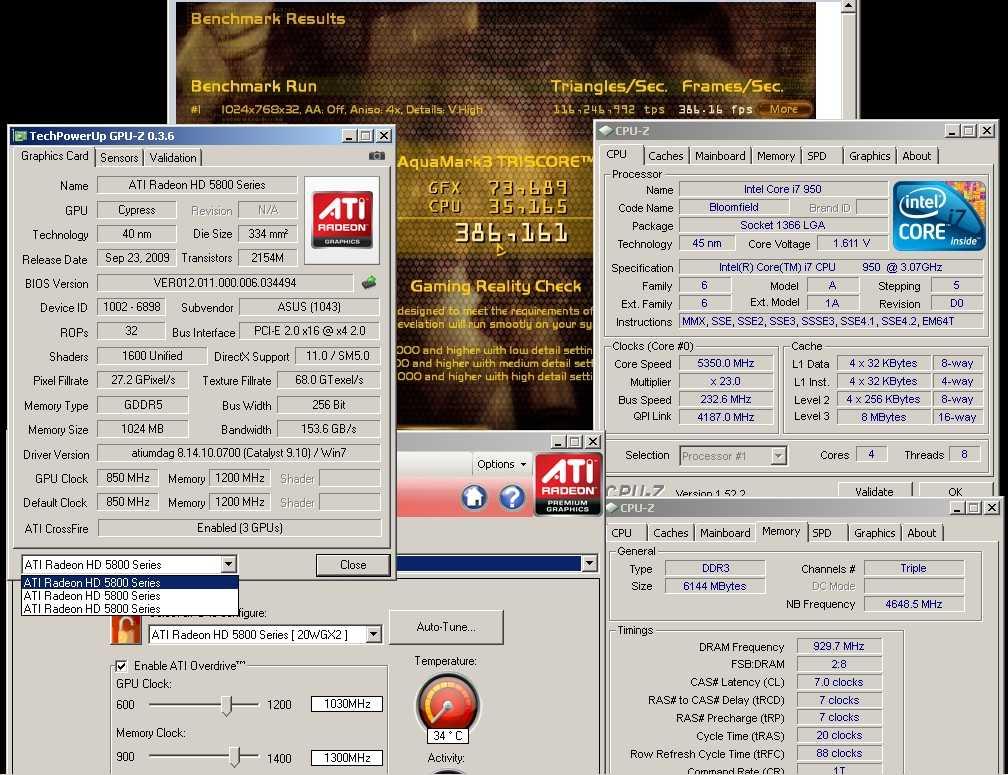Open the CPU tab in lower CPU-Z window
1008x775 pixels.
click(x=621, y=533)
